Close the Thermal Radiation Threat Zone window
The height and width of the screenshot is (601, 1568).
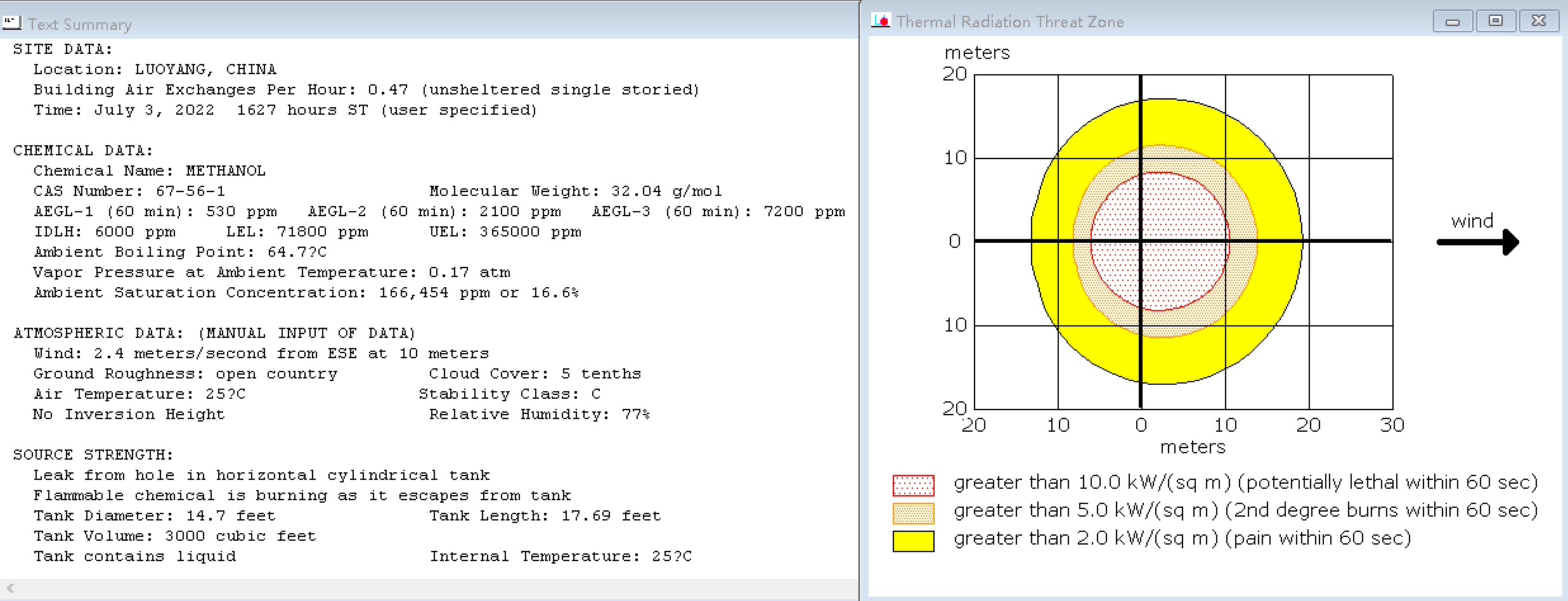click(x=1539, y=21)
